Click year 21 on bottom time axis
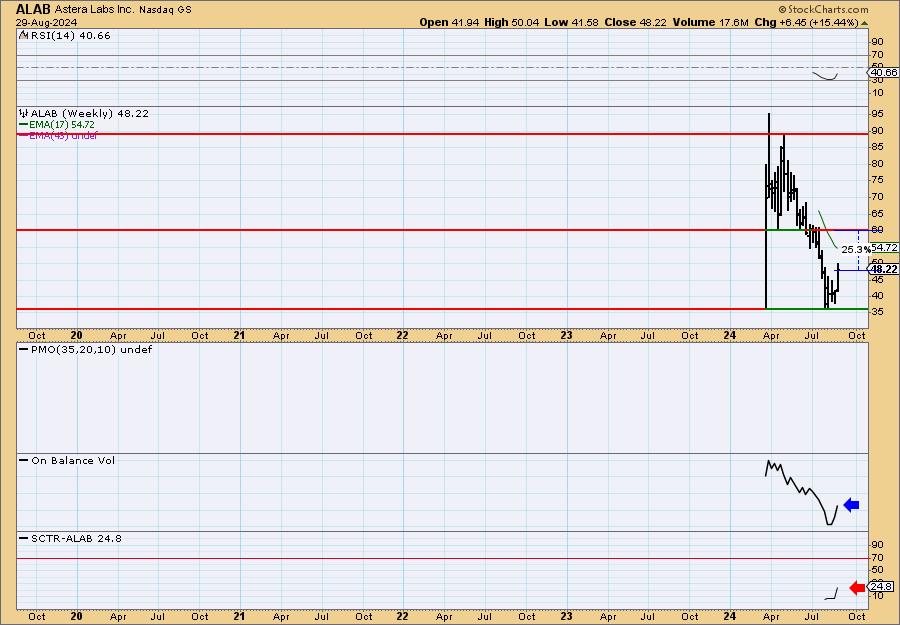Screen dimensions: 900x625 tap(239, 616)
